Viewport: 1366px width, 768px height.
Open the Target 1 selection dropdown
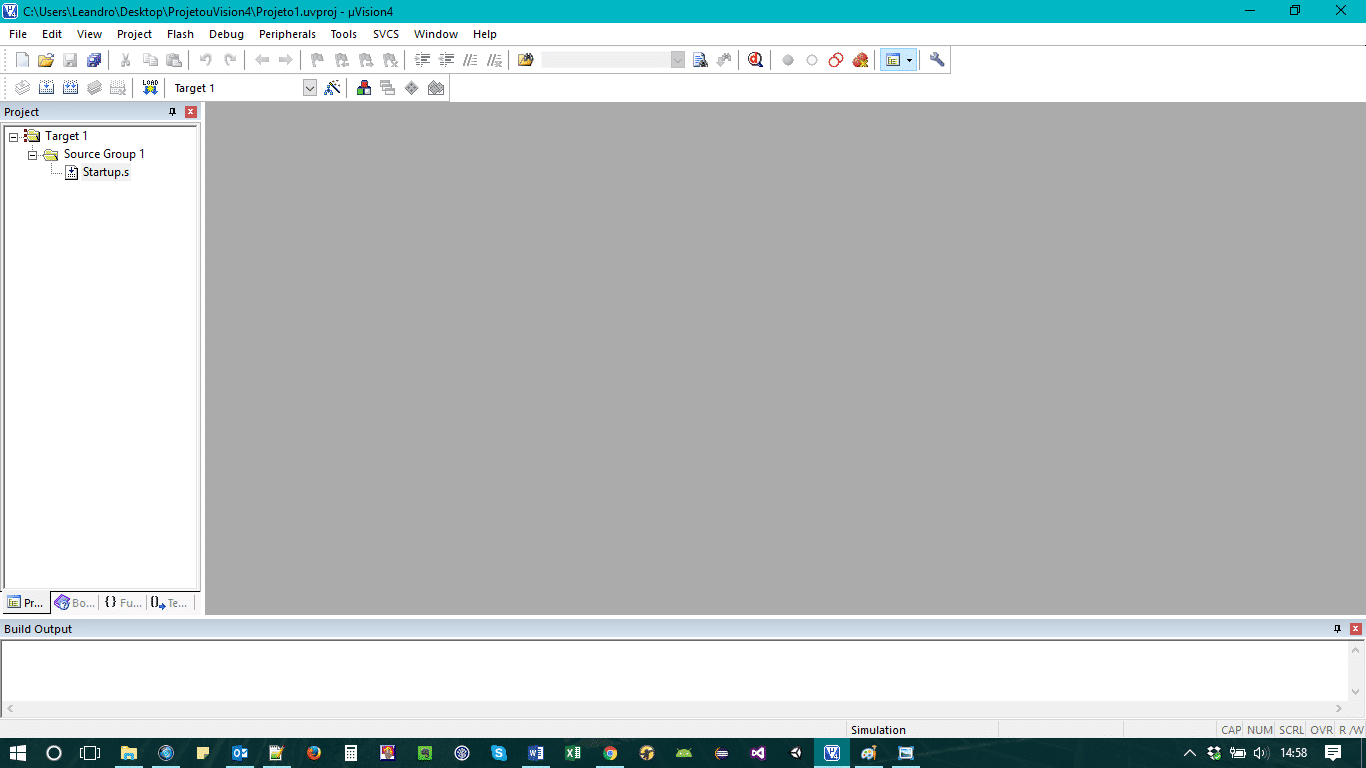pyautogui.click(x=309, y=88)
